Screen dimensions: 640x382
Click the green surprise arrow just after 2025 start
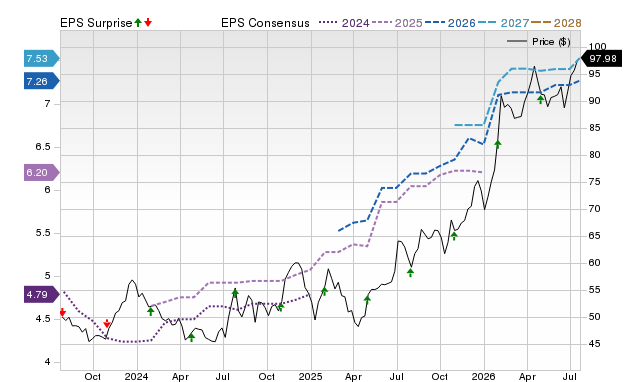pos(324,291)
